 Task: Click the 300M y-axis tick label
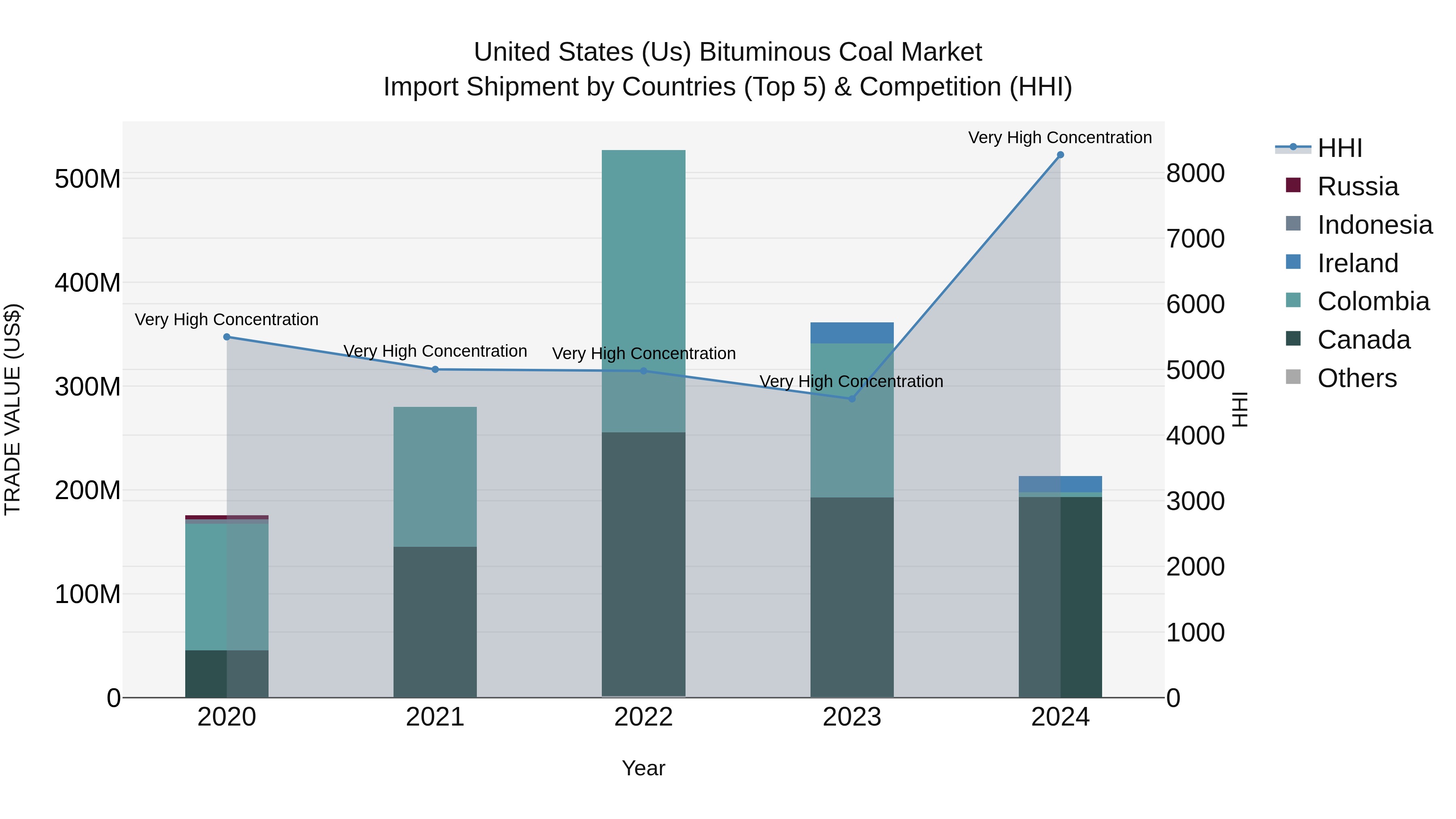coord(88,387)
